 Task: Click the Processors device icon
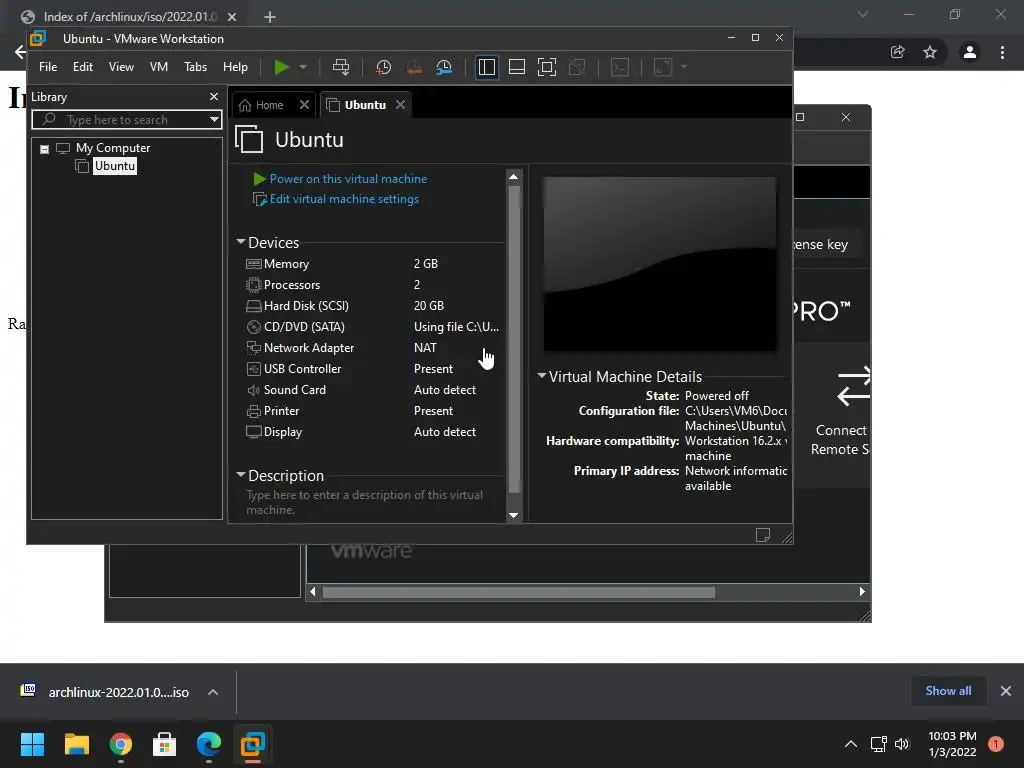[x=253, y=285]
